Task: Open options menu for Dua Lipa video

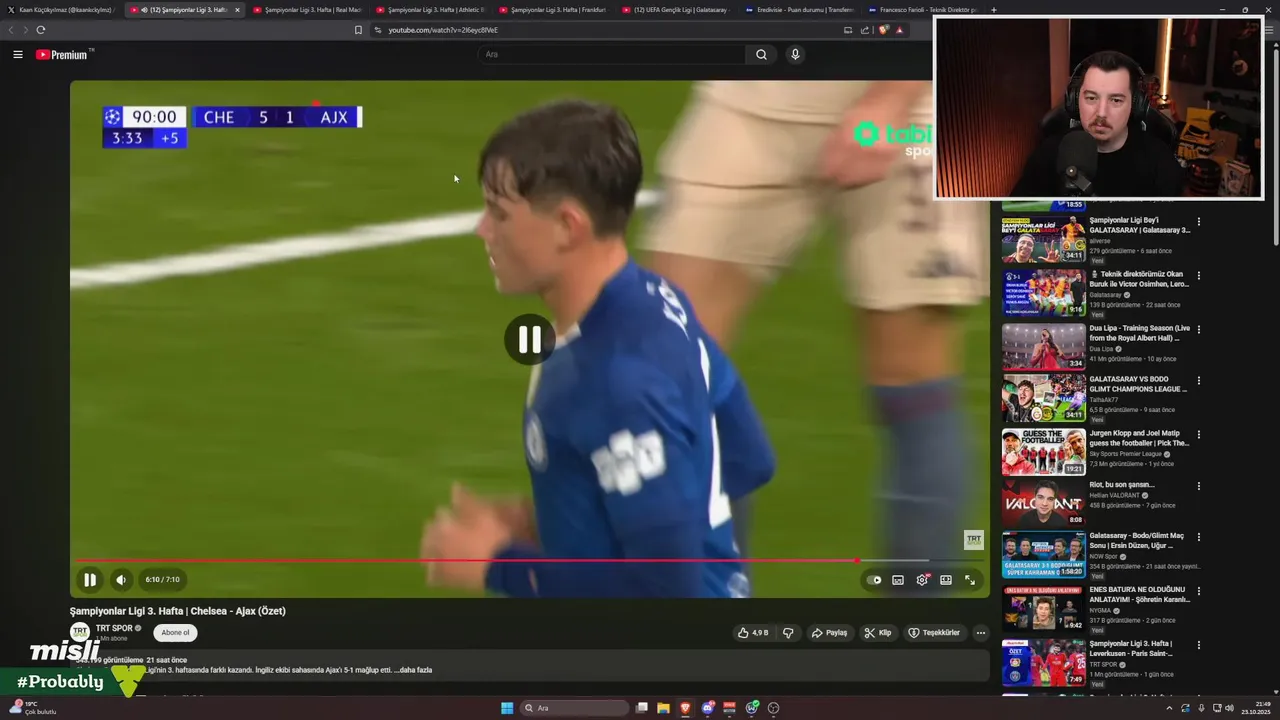Action: (x=1199, y=330)
